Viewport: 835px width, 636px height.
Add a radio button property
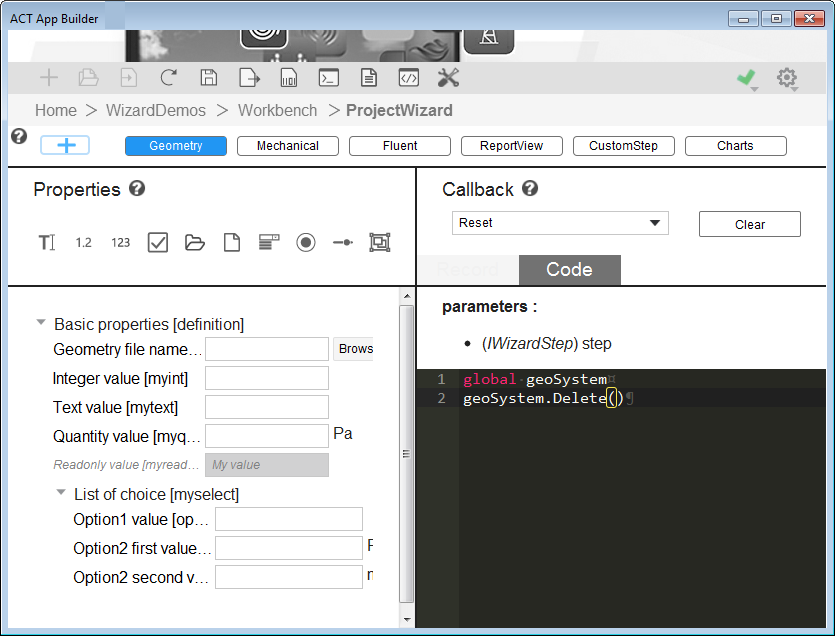pyautogui.click(x=306, y=242)
